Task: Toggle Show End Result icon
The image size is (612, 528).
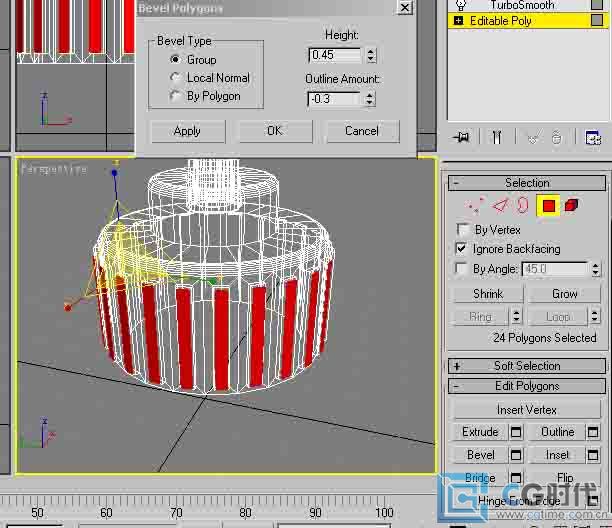Action: 496,137
